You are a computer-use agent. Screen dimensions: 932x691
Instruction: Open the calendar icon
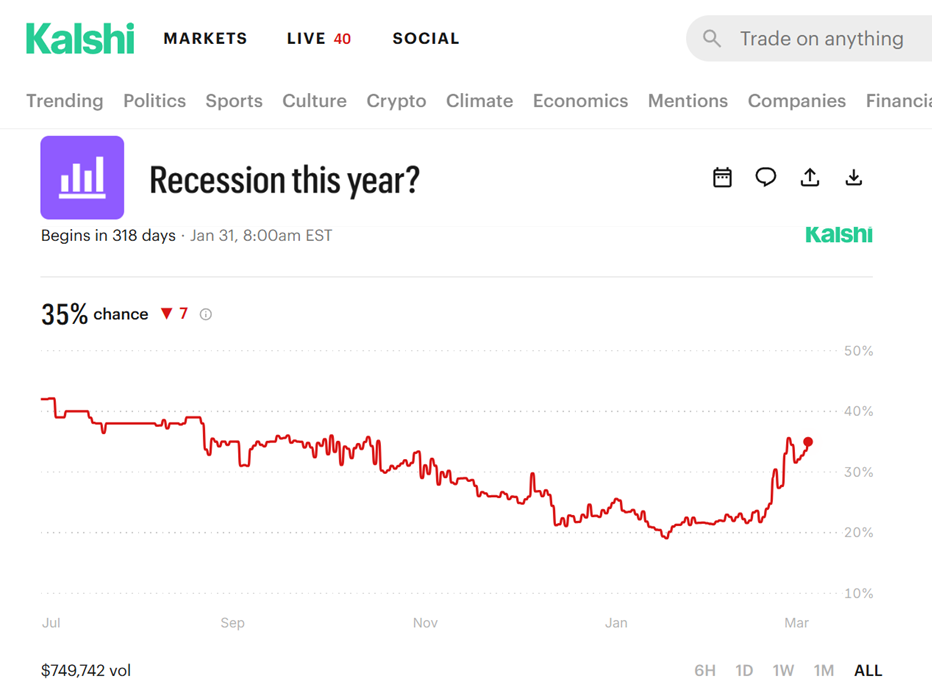(x=722, y=178)
